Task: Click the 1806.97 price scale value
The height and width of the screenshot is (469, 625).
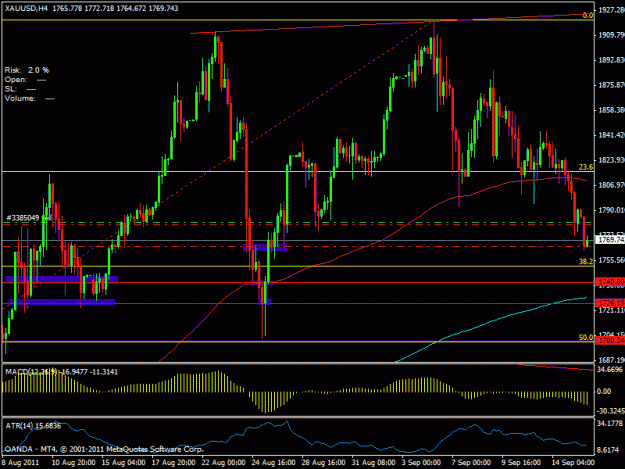Action: point(611,185)
